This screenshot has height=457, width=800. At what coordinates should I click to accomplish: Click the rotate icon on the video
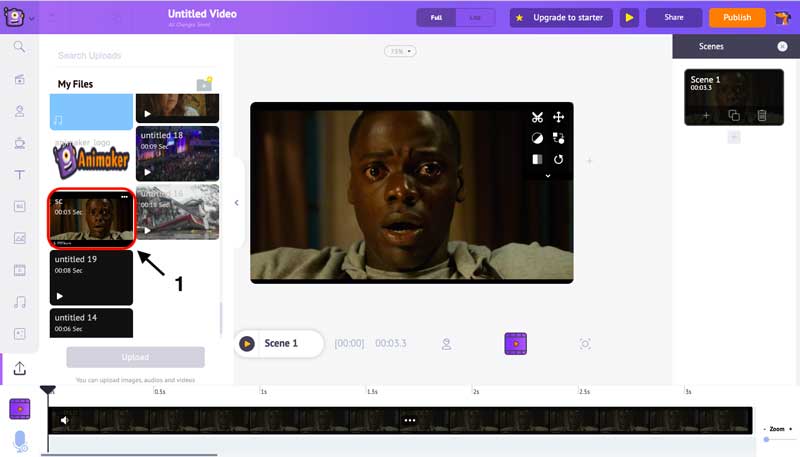coord(559,160)
